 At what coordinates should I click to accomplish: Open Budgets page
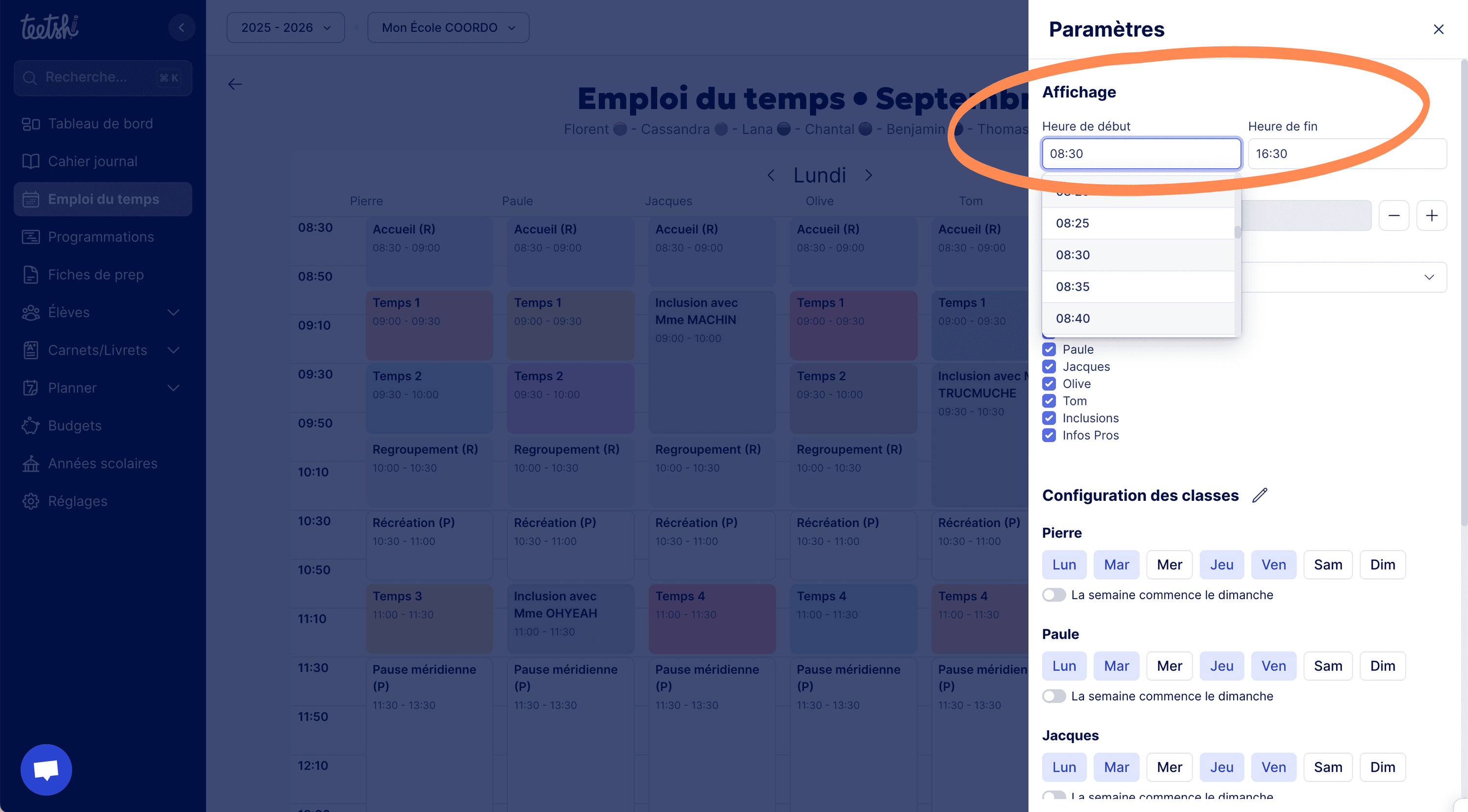coord(103,426)
